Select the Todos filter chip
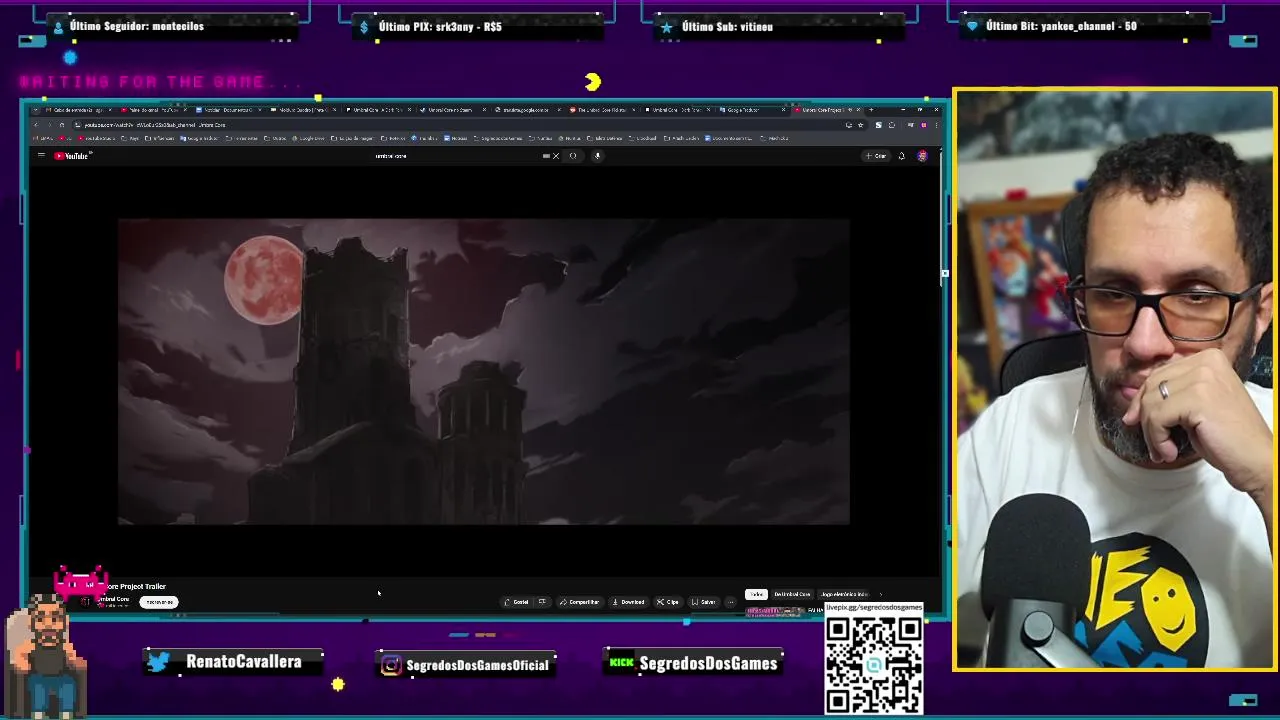This screenshot has width=1280, height=720. (756, 594)
